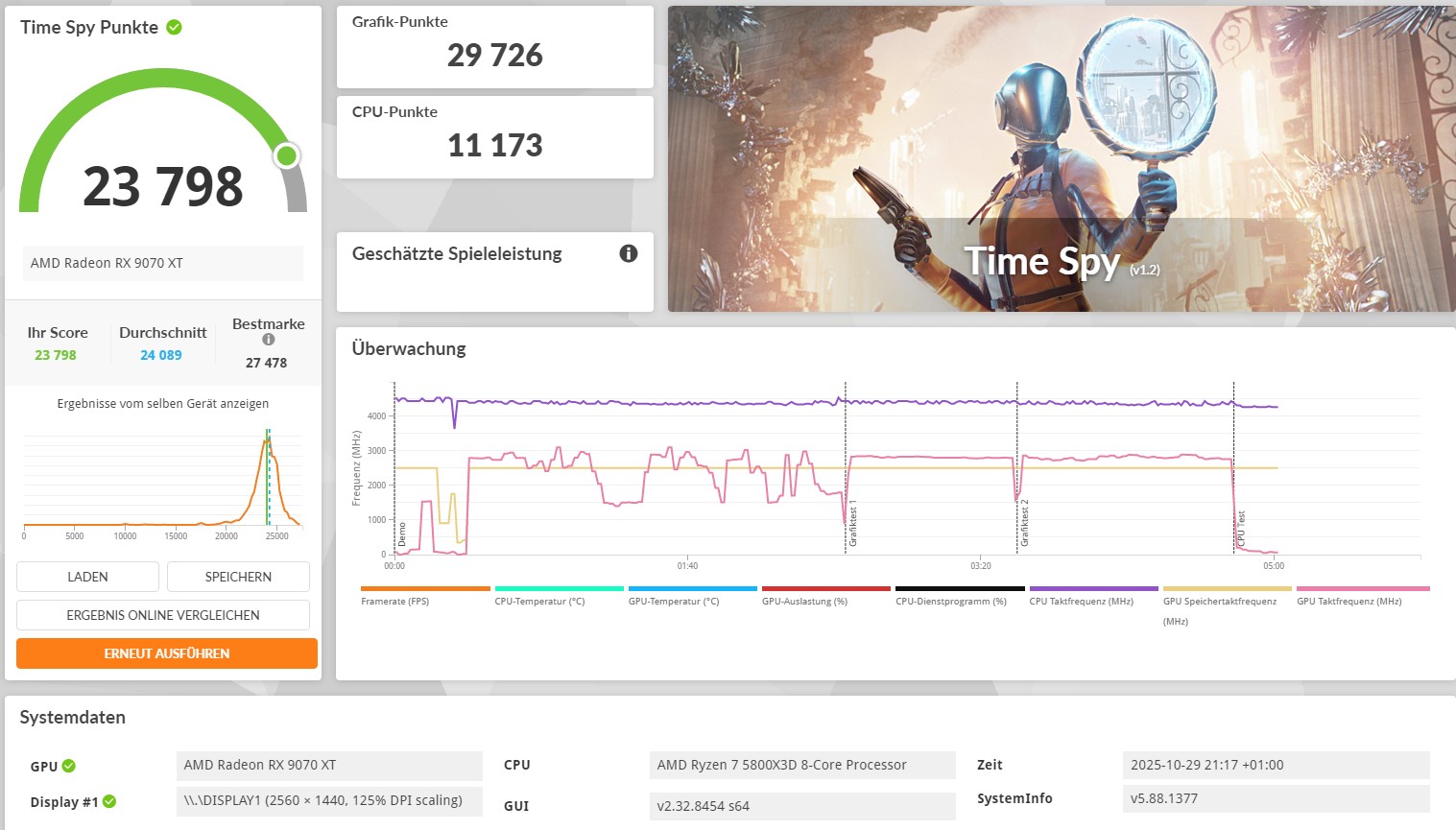The image size is (1456, 830).
Task: Click the orange Framerate (FPS) color bar
Action: tap(423, 586)
